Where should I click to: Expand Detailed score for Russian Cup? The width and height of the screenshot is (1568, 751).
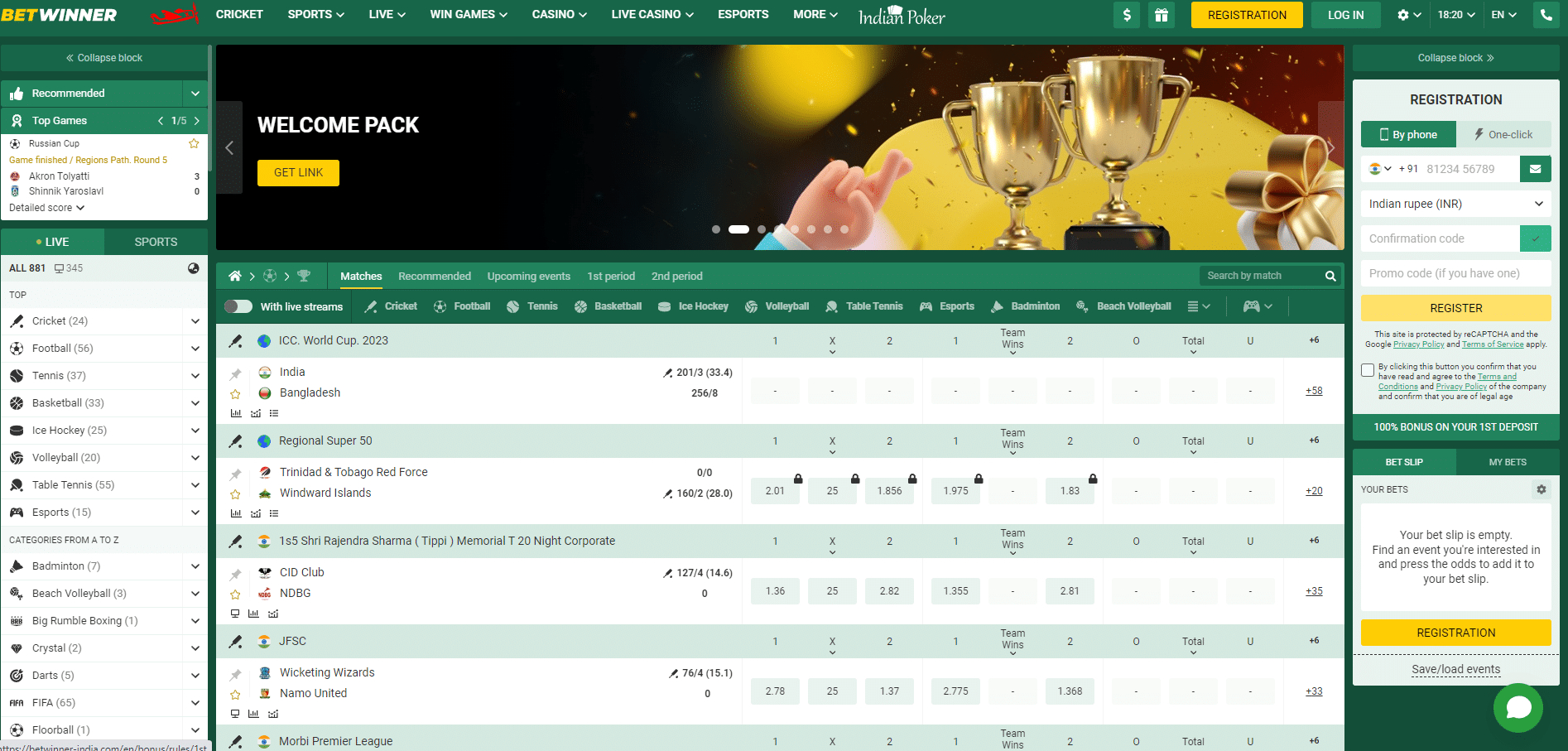tap(46, 208)
